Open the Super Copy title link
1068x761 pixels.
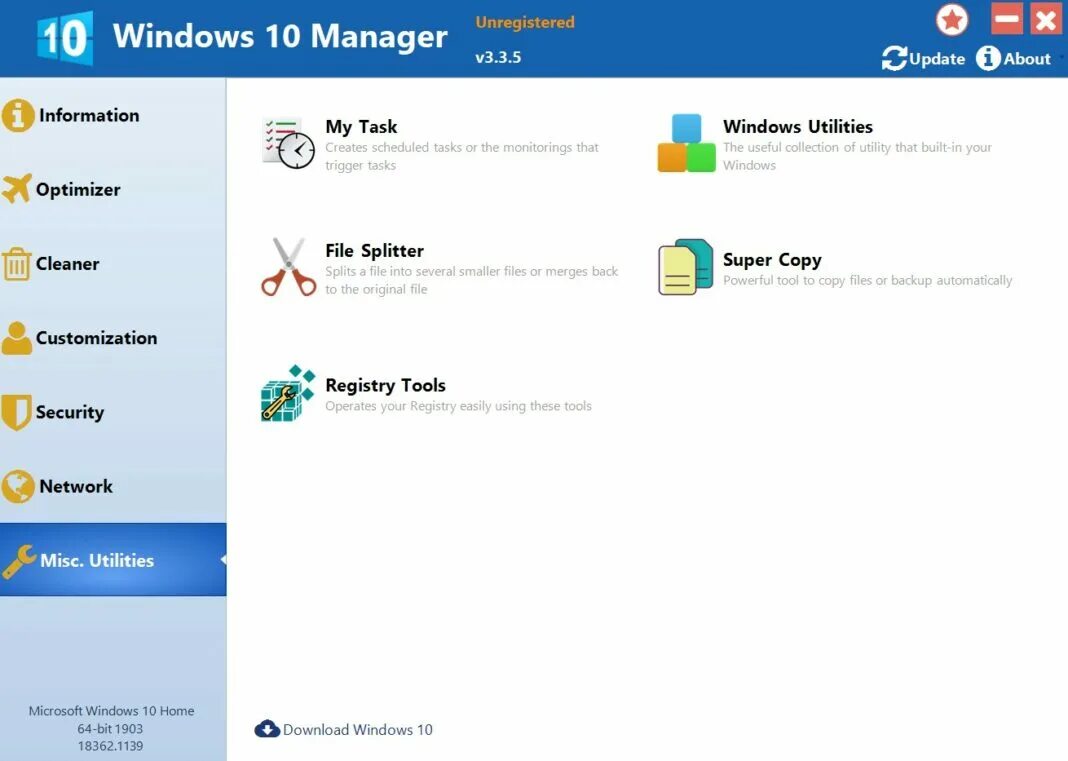point(772,260)
